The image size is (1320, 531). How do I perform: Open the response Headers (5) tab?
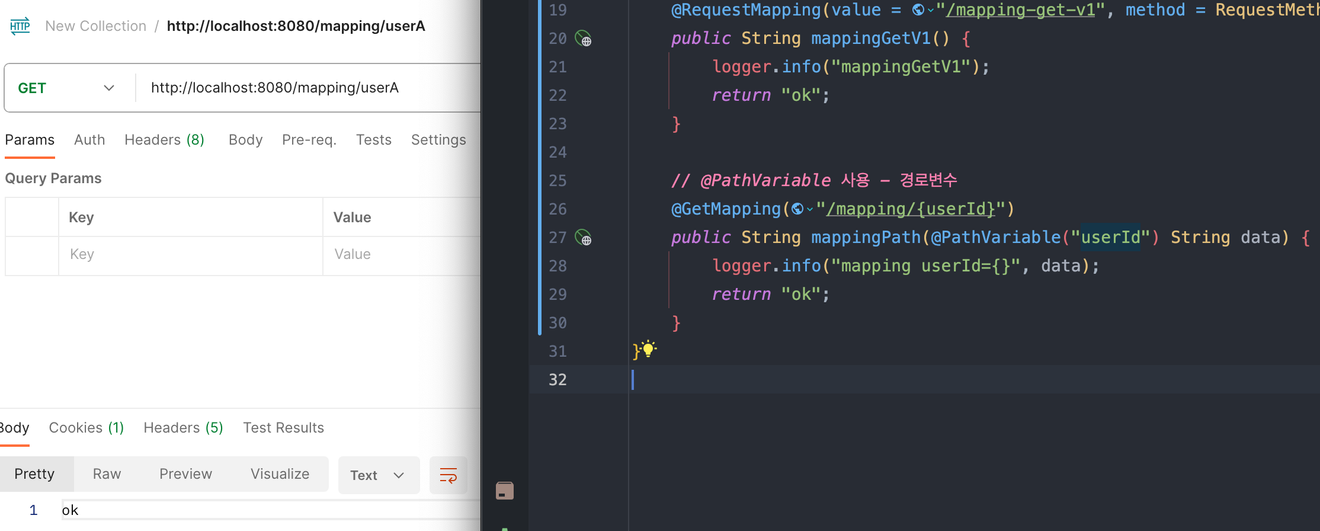coord(183,428)
